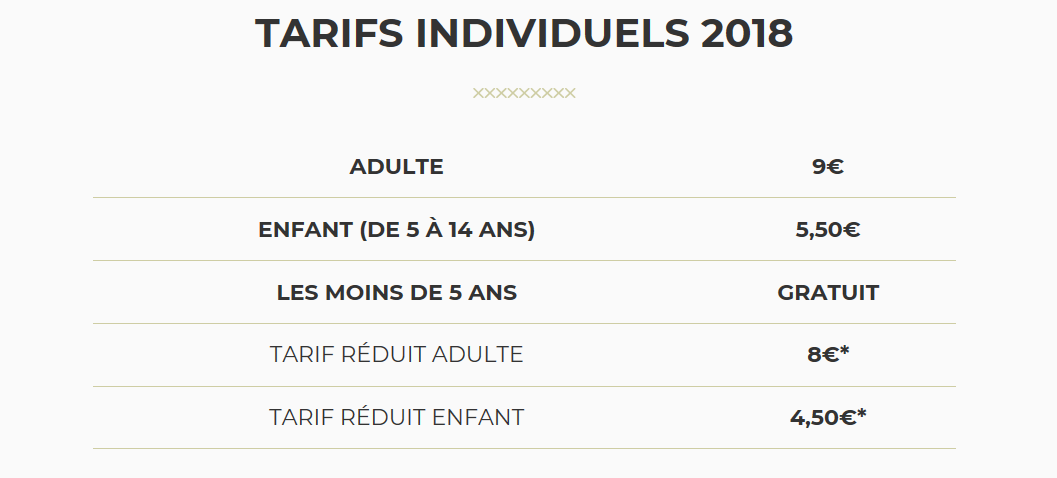Click the euro sign in 9€
This screenshot has height=478, width=1057.
[x=835, y=167]
